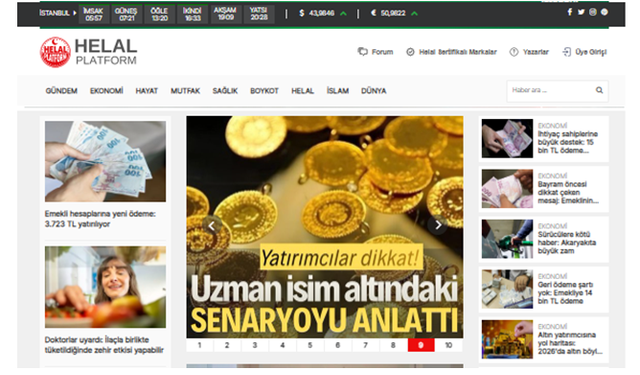The height and width of the screenshot is (375, 640).
Task: Select slide number 7 in slider pager
Action: point(365,345)
